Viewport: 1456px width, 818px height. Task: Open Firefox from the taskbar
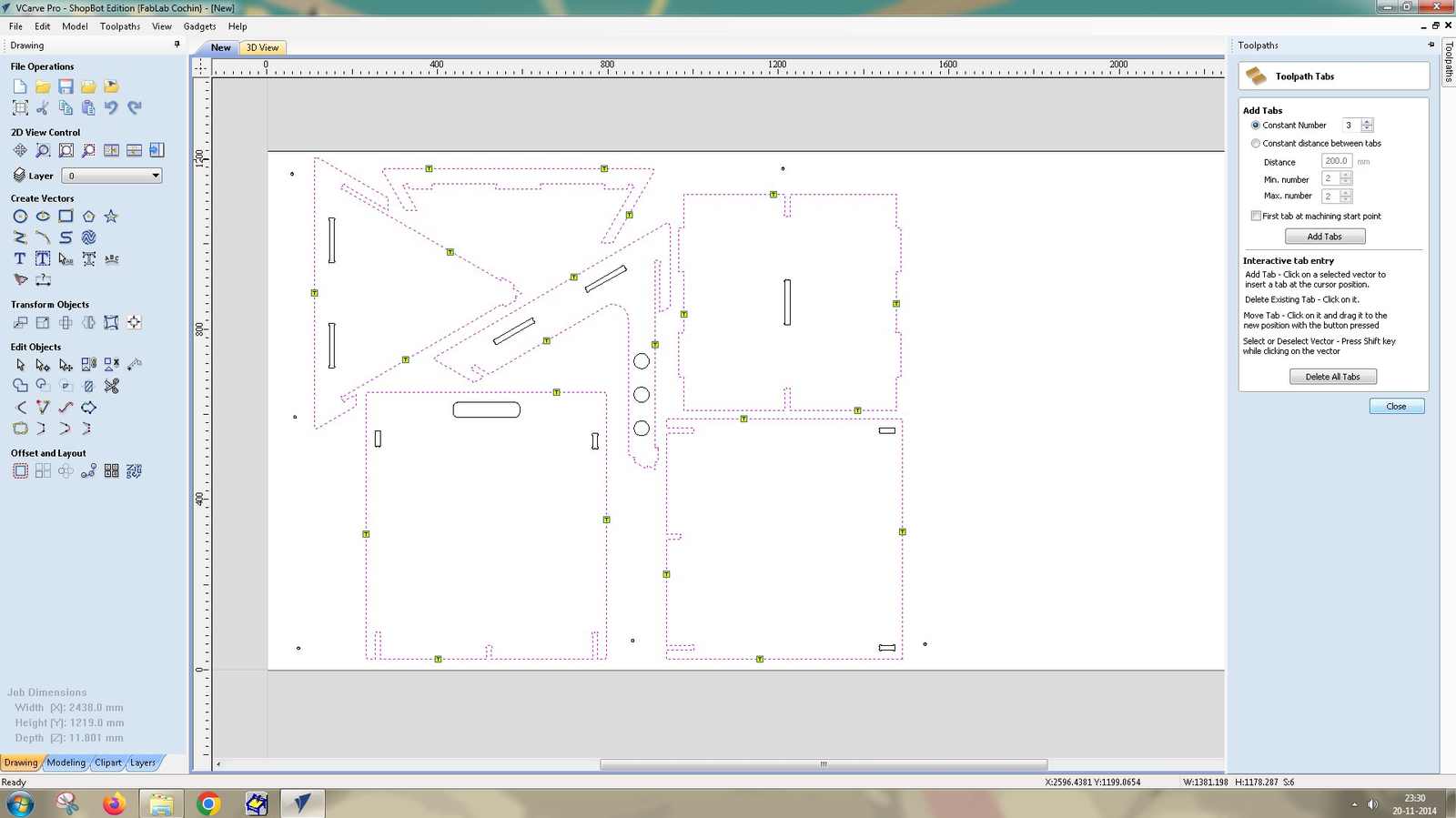coord(114,804)
